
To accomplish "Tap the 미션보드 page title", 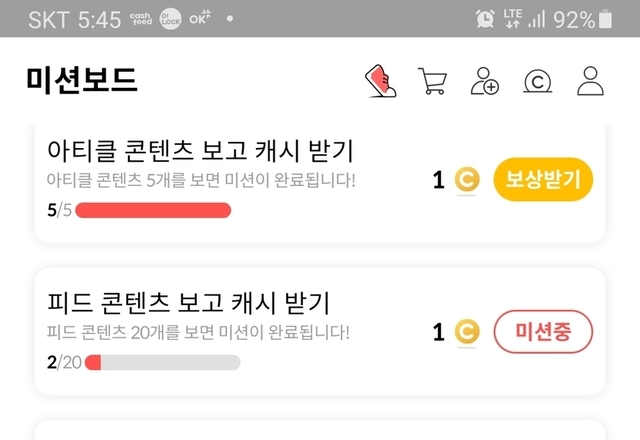I will pos(82,81).
